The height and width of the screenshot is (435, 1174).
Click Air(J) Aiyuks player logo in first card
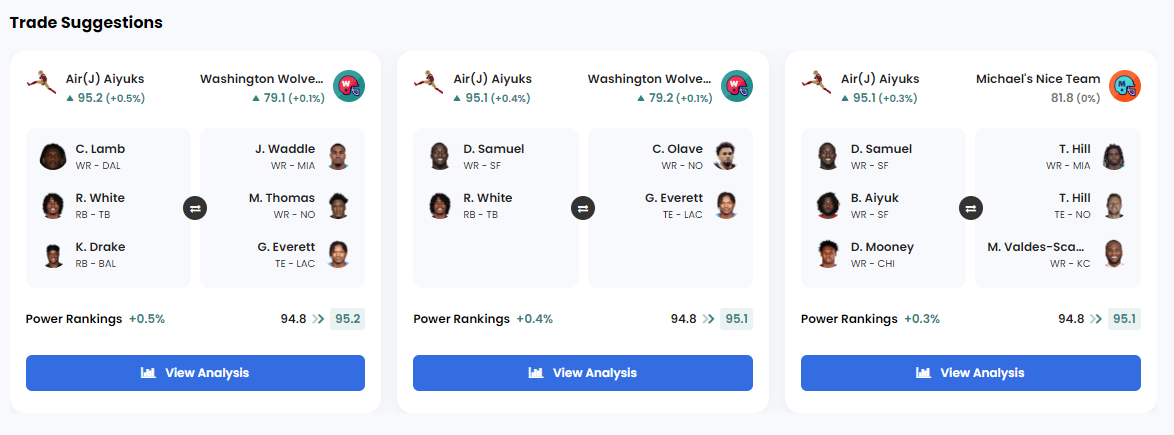pos(41,84)
